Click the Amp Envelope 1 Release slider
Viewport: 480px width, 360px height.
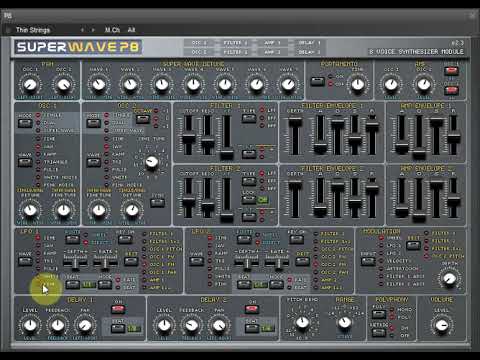[x=453, y=138]
